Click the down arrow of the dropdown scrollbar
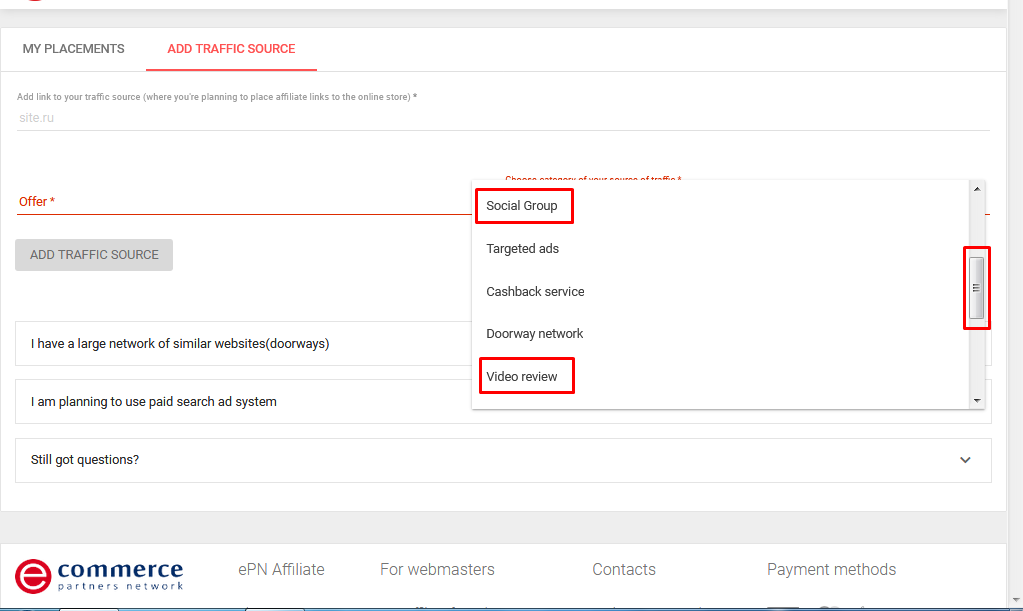Screen dimensions: 1023x611 [x=976, y=400]
